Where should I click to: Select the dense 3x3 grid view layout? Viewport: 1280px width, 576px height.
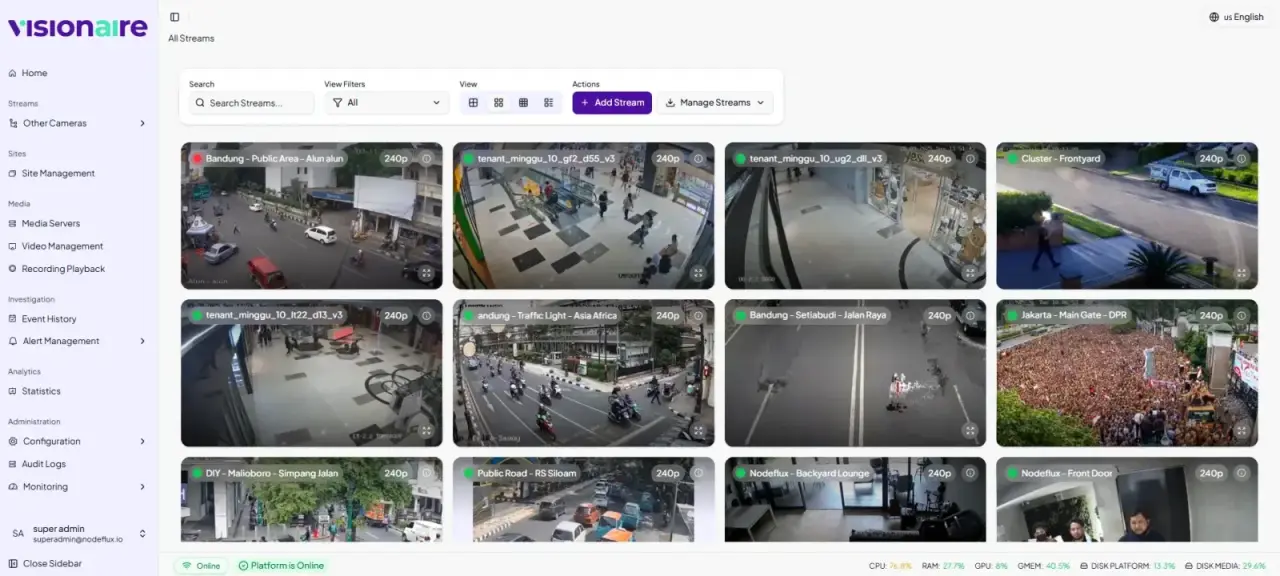click(523, 103)
